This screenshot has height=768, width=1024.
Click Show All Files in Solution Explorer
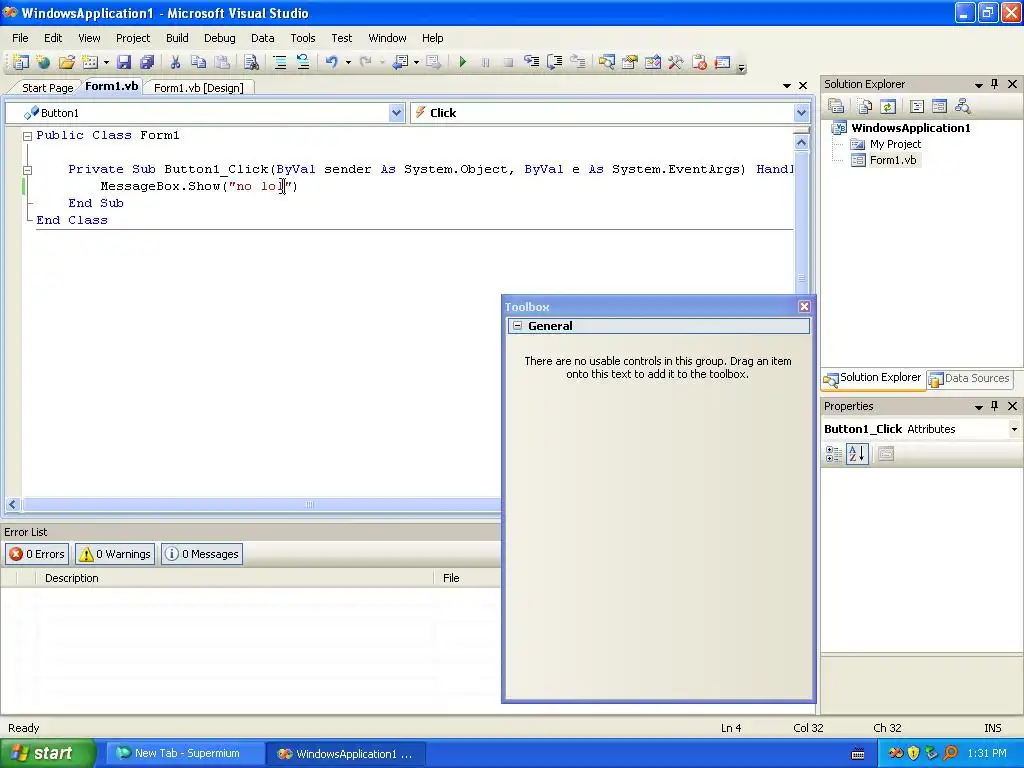[x=864, y=106]
